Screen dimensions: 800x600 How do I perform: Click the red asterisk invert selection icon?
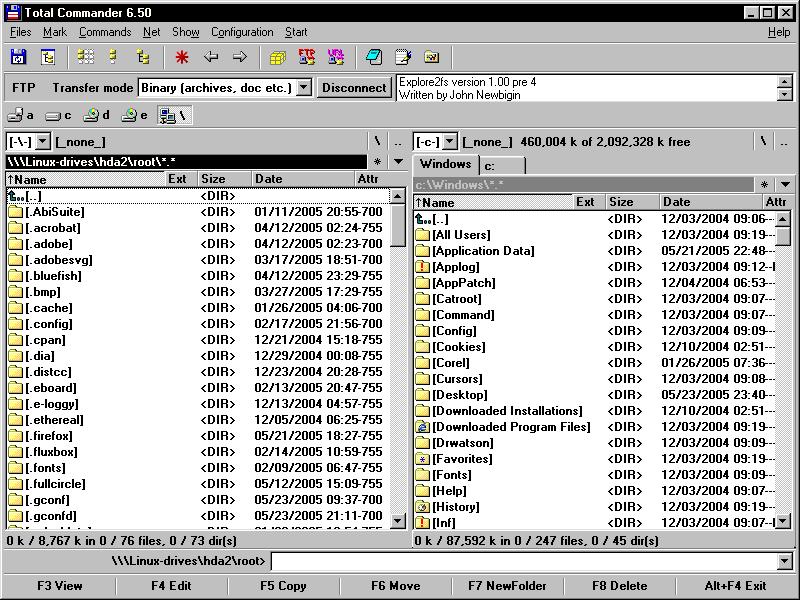click(x=181, y=57)
